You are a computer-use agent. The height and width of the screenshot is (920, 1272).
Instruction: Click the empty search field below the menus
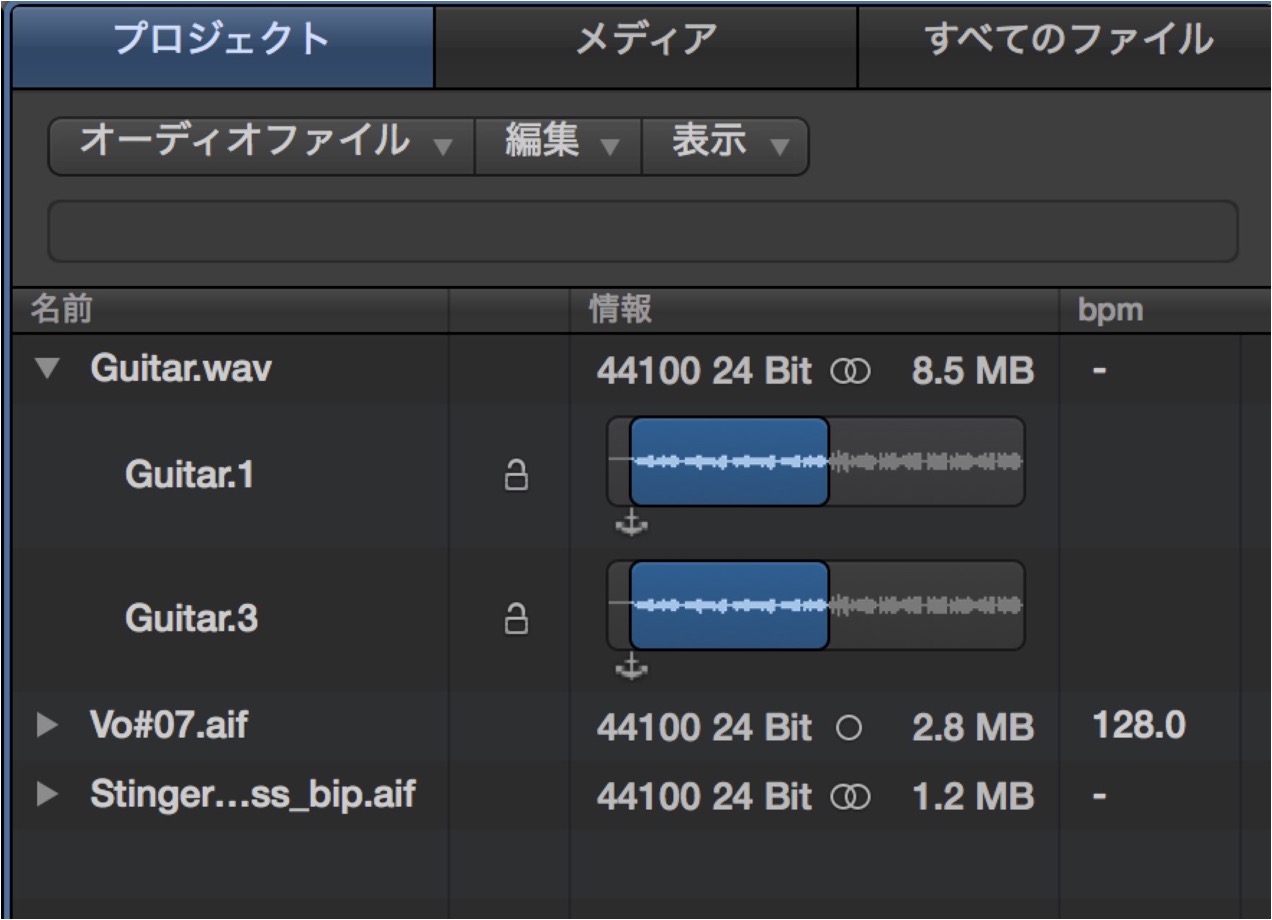[x=643, y=231]
